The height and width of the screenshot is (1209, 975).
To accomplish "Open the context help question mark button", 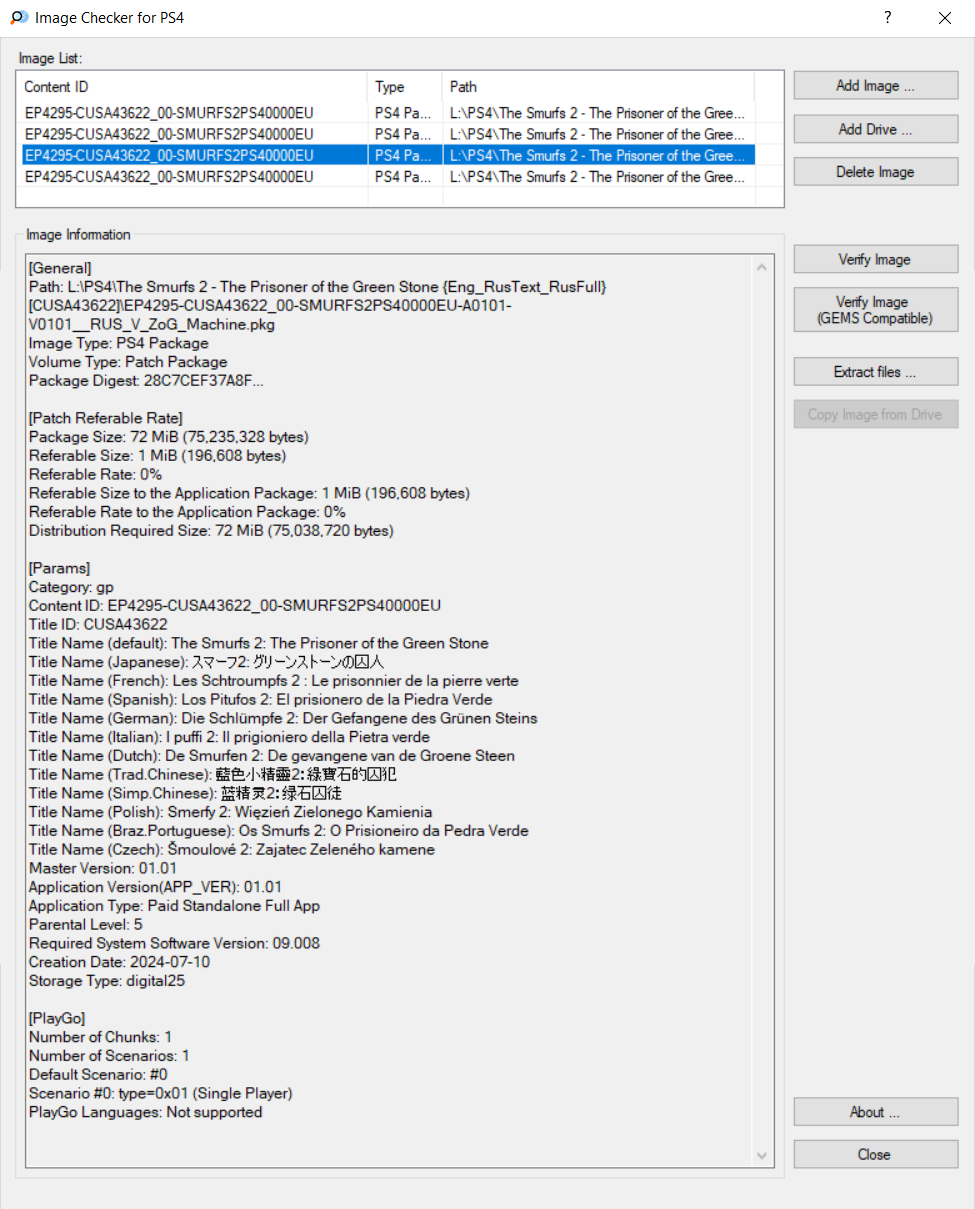I will coord(888,18).
